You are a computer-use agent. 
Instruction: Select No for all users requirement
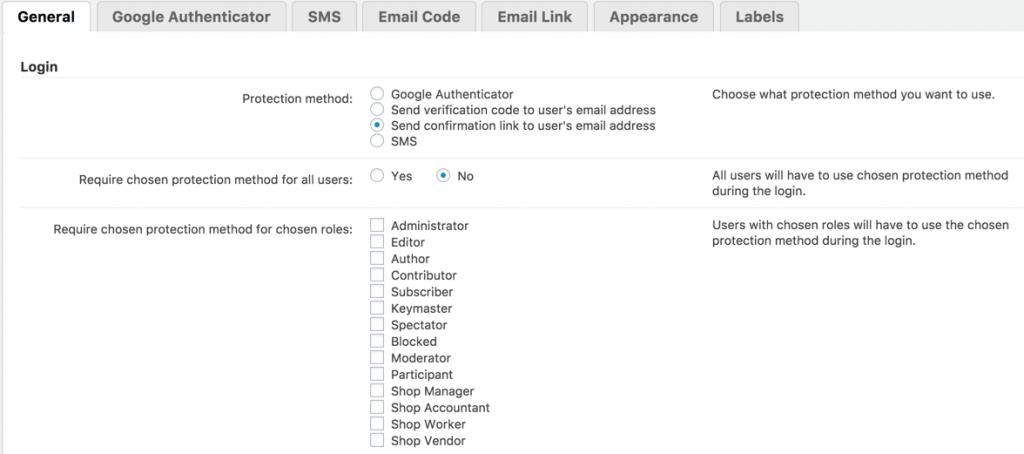(443, 176)
